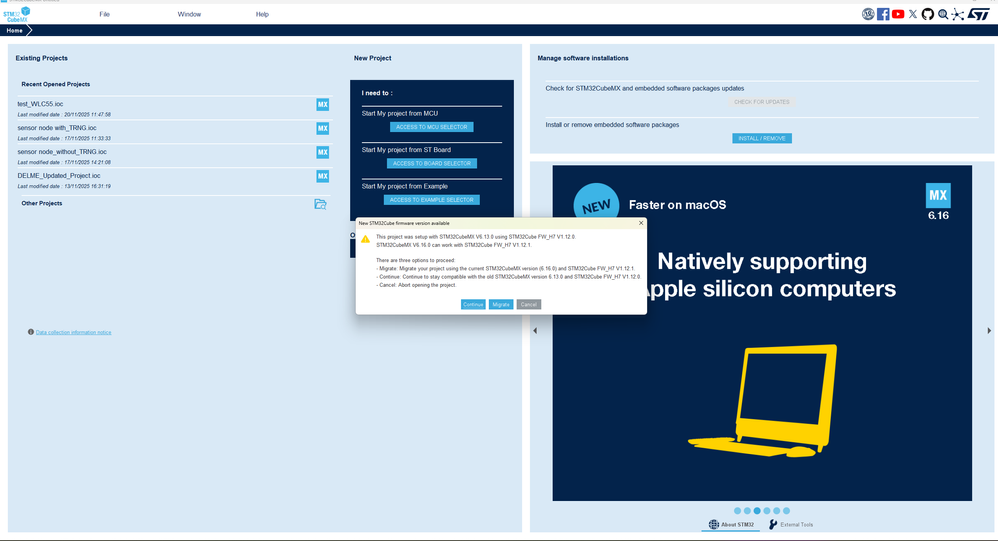This screenshot has height=541, width=998.
Task: Open the 10-year anniversary badge icon
Action: (868, 14)
